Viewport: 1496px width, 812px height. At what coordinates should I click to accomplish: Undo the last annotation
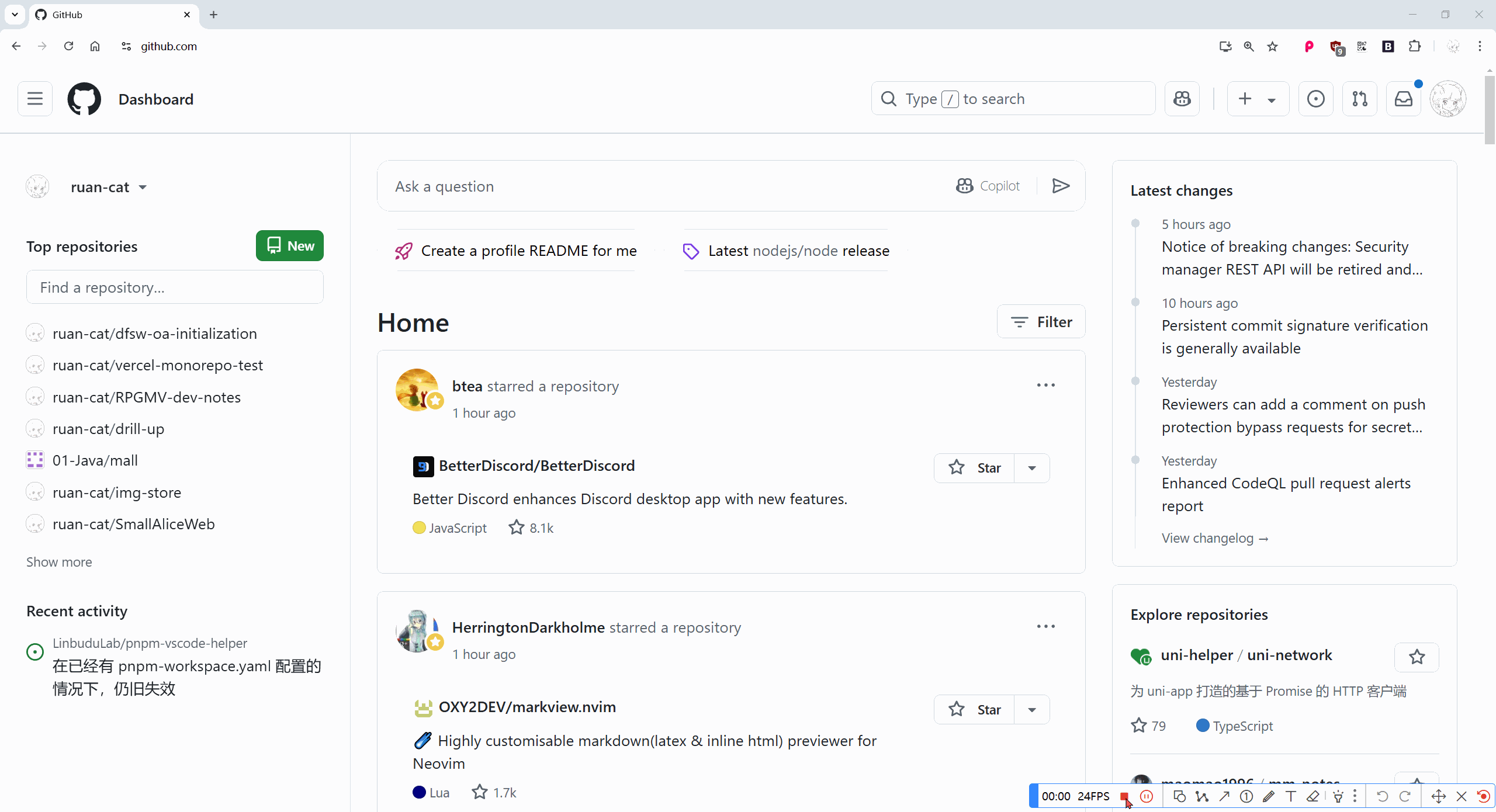tap(1383, 797)
